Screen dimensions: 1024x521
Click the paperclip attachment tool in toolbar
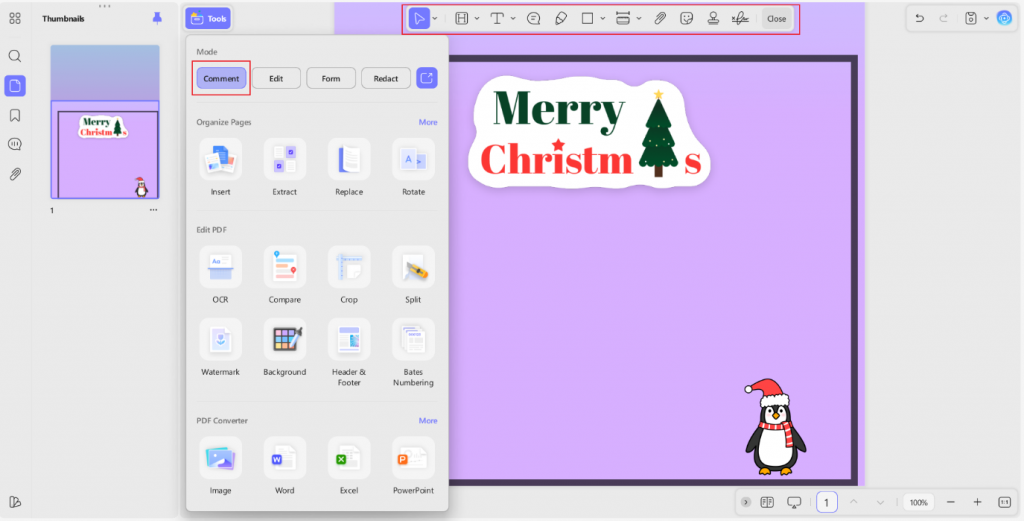(660, 18)
